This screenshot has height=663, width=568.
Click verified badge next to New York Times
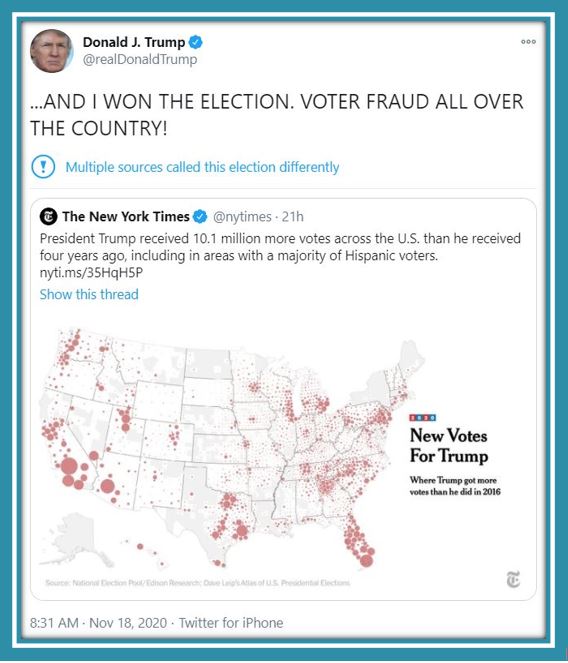(200, 216)
